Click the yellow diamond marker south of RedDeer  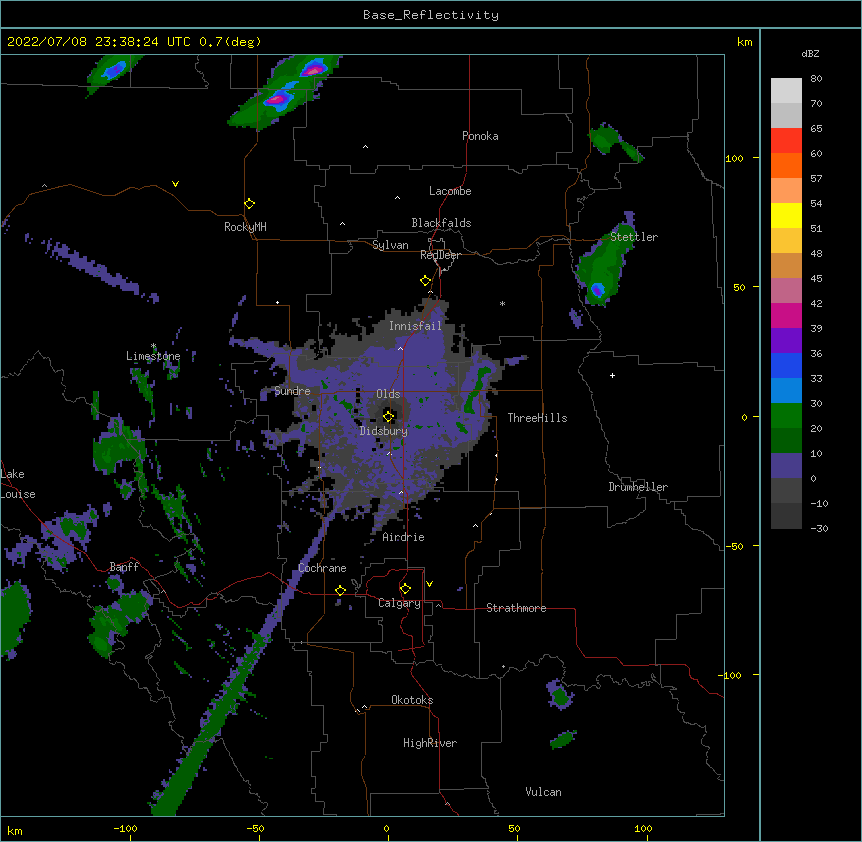point(425,281)
